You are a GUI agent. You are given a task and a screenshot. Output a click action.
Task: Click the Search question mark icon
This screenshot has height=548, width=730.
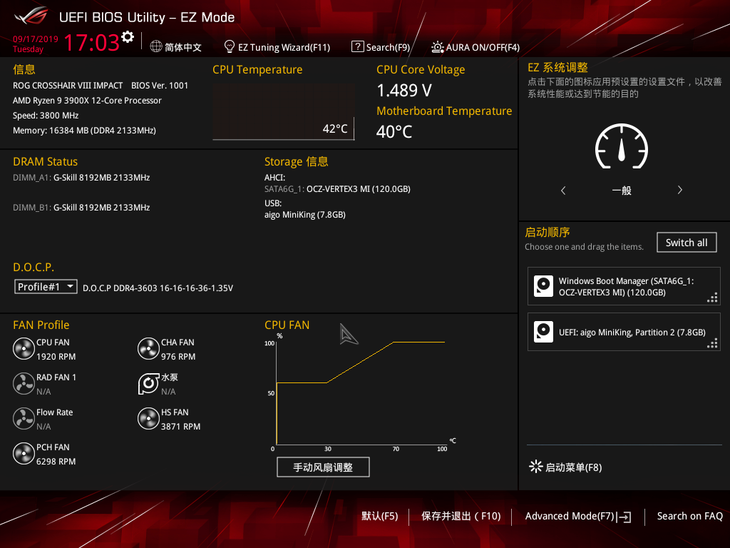coord(357,47)
